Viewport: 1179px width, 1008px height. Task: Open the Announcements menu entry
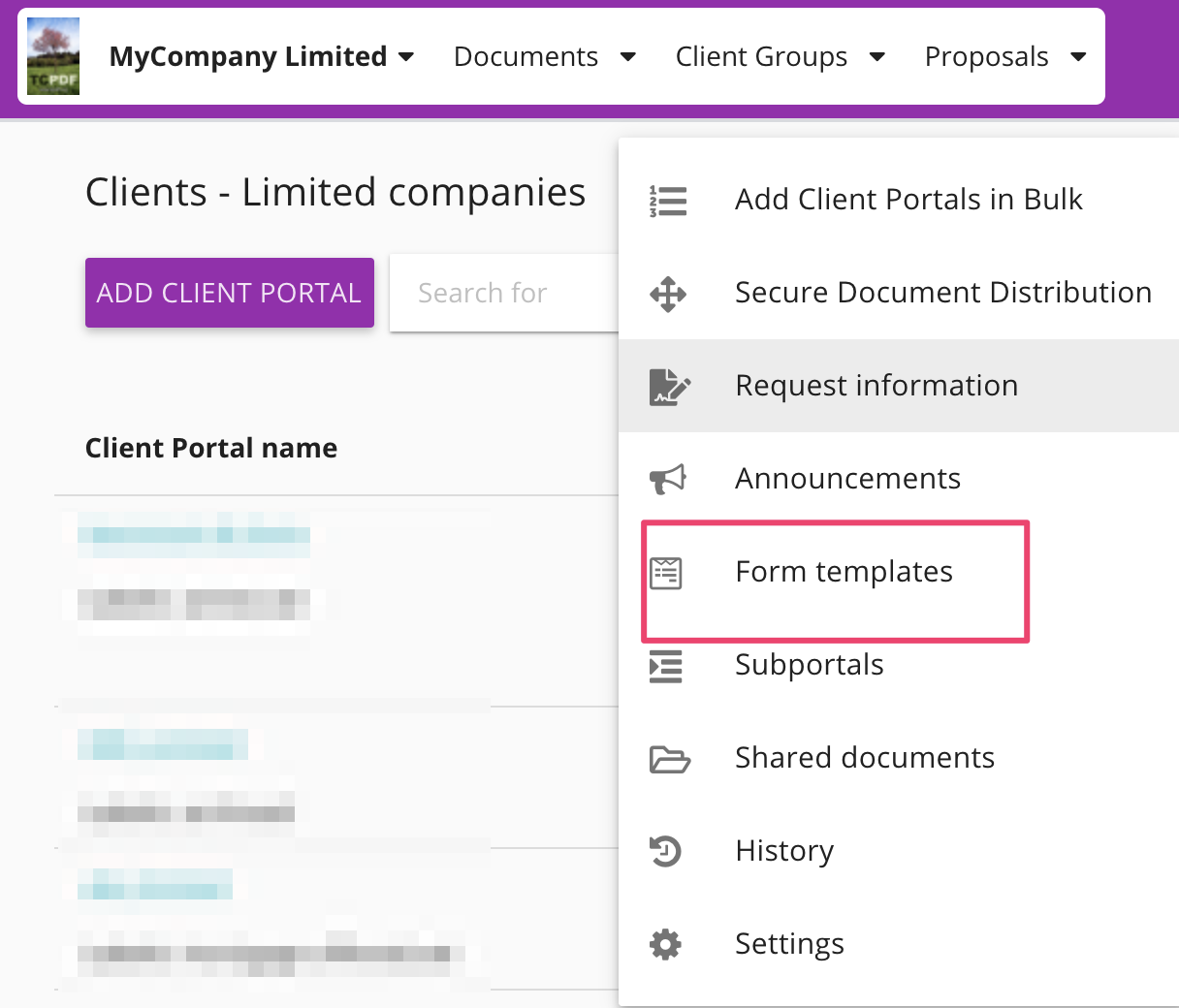[x=847, y=479]
